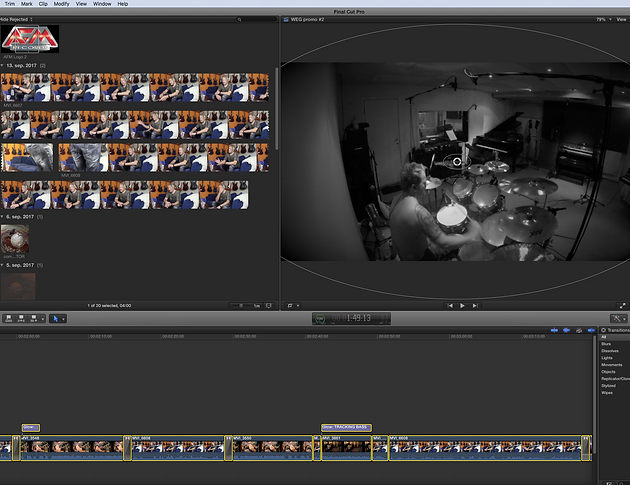Go to next edit point

click(x=475, y=306)
